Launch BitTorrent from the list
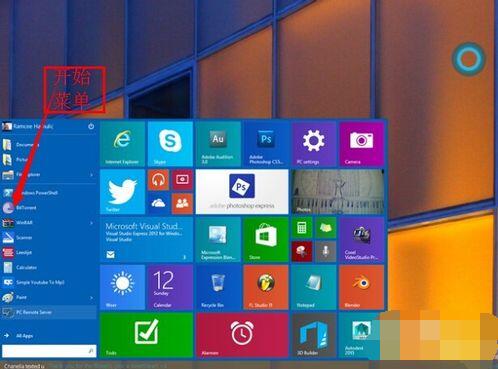 click(49, 208)
